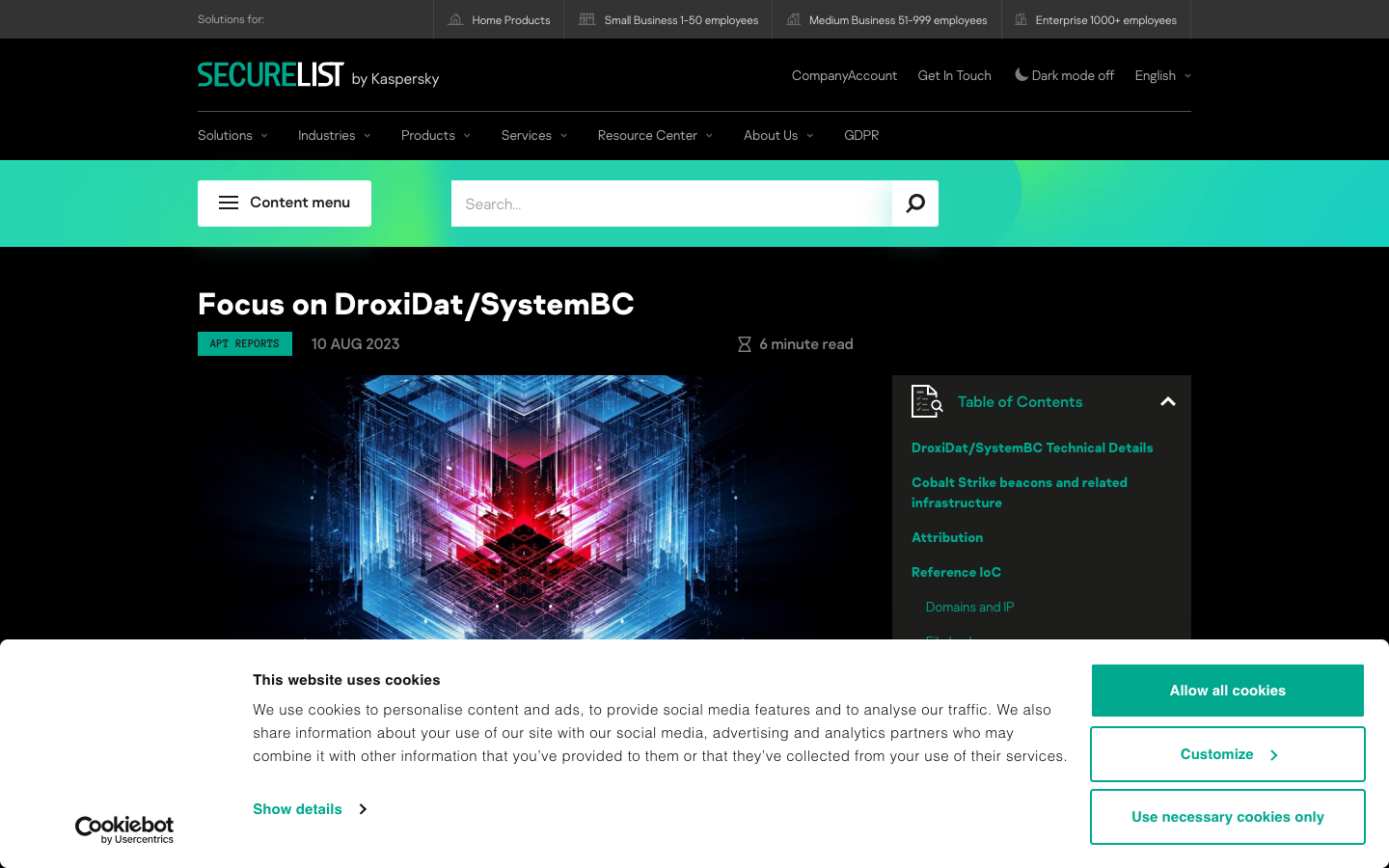The width and height of the screenshot is (1389, 868).
Task: Open the Attribution section link
Action: click(x=947, y=537)
